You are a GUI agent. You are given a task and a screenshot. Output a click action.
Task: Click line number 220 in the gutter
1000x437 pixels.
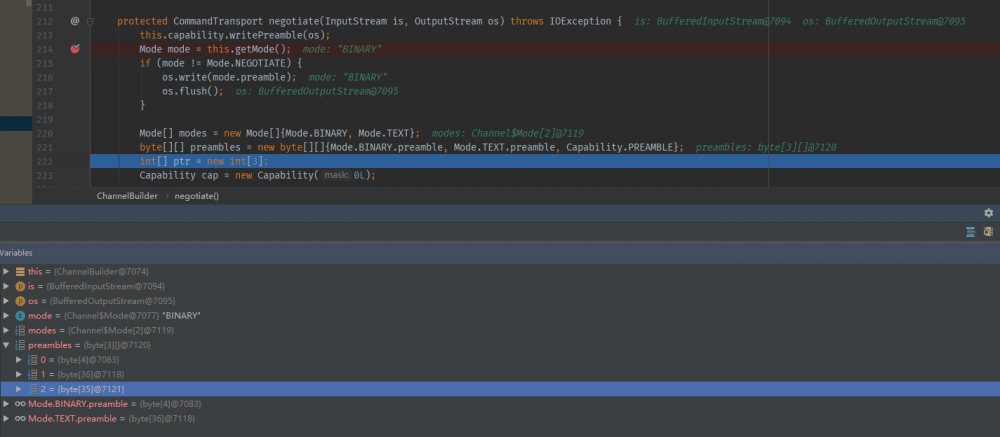[x=43, y=133]
